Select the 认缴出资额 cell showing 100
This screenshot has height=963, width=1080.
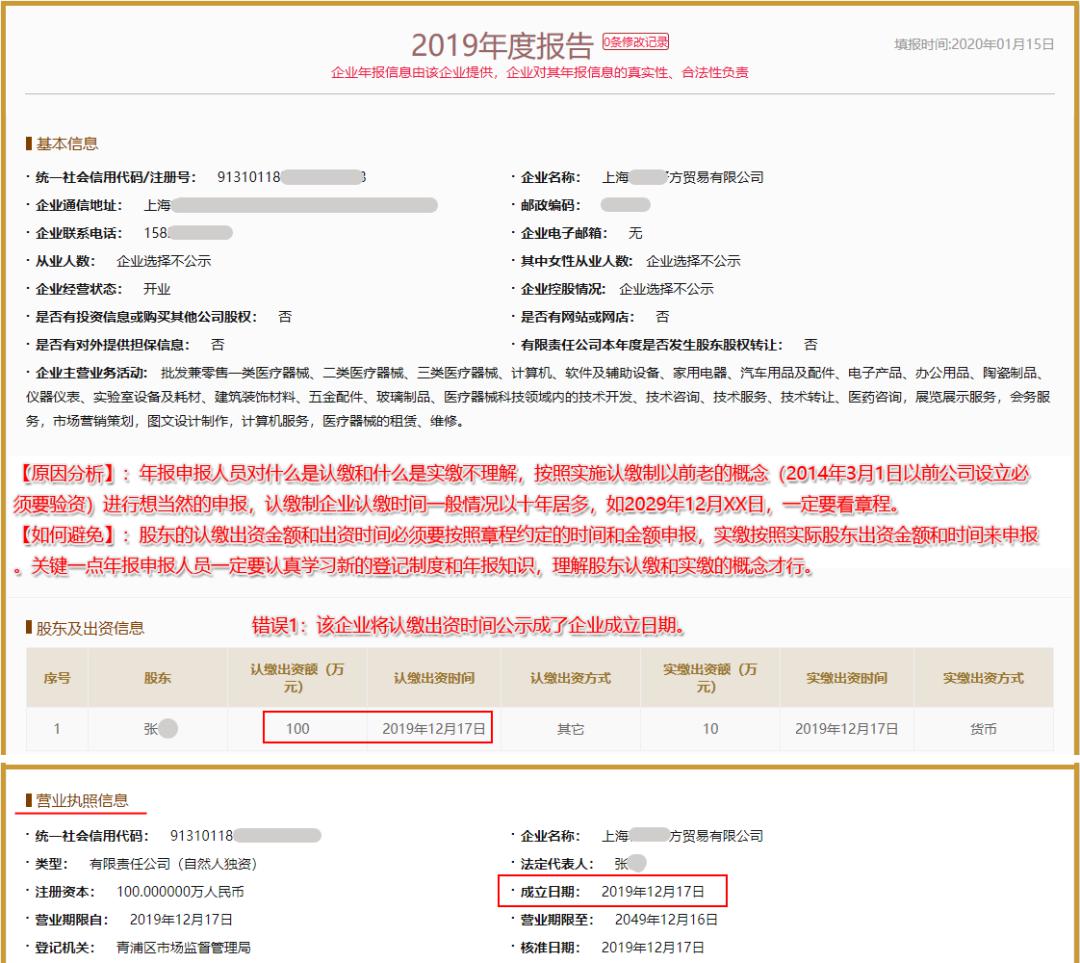[x=298, y=729]
